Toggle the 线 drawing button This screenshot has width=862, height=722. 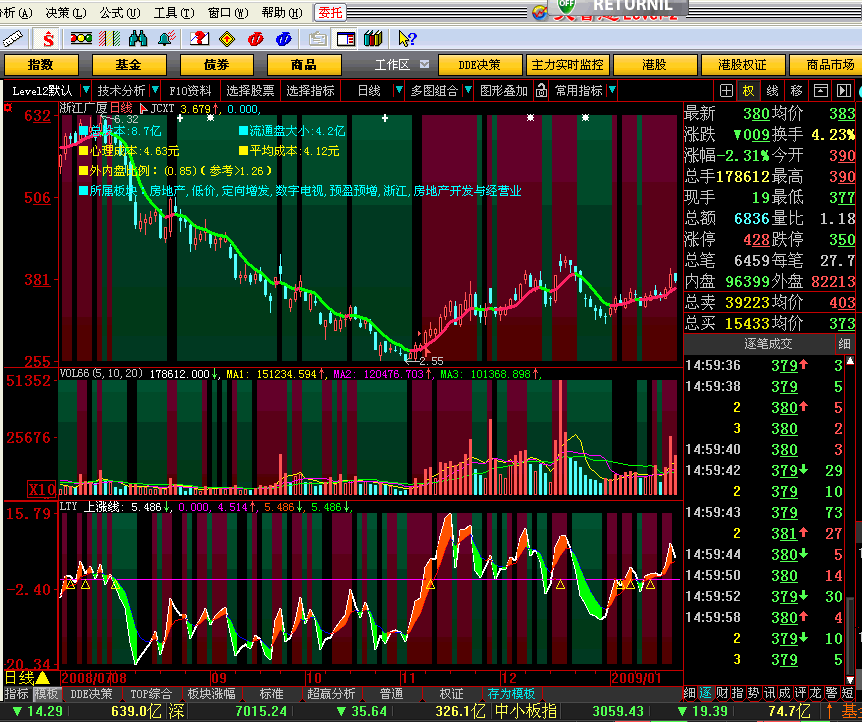tap(772, 91)
